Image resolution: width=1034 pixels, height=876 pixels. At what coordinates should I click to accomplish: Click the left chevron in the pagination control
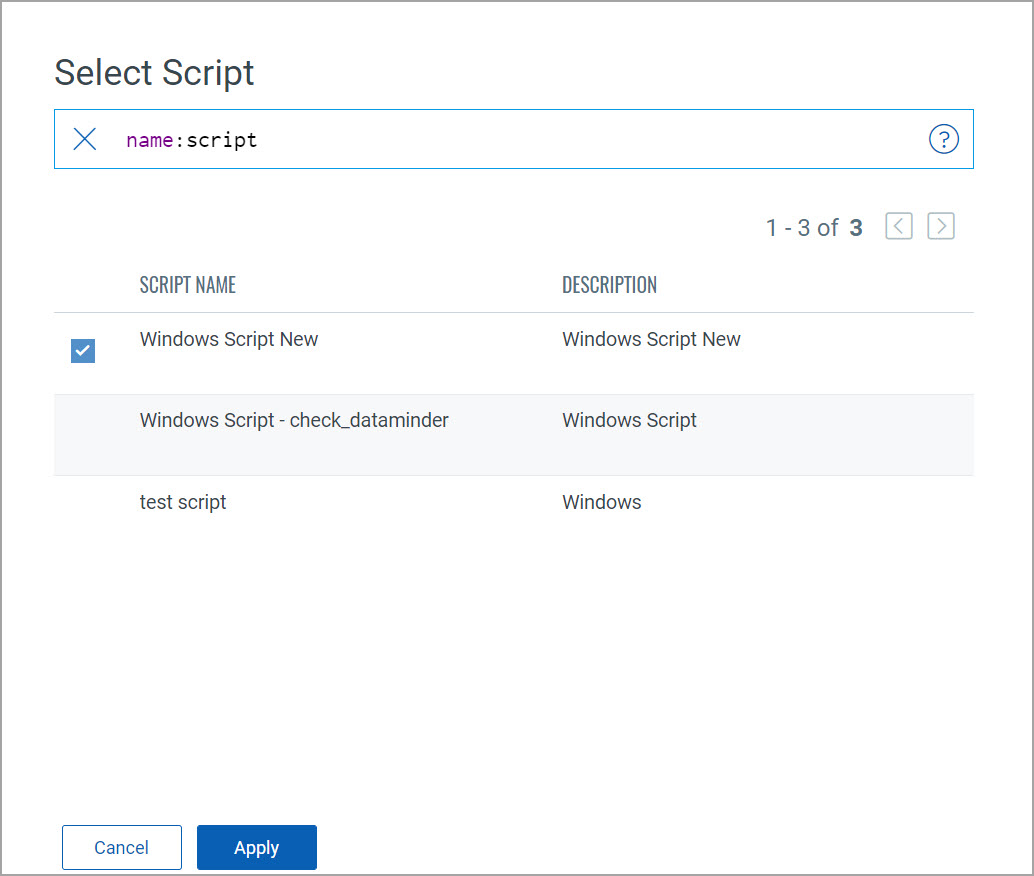pyautogui.click(x=898, y=226)
